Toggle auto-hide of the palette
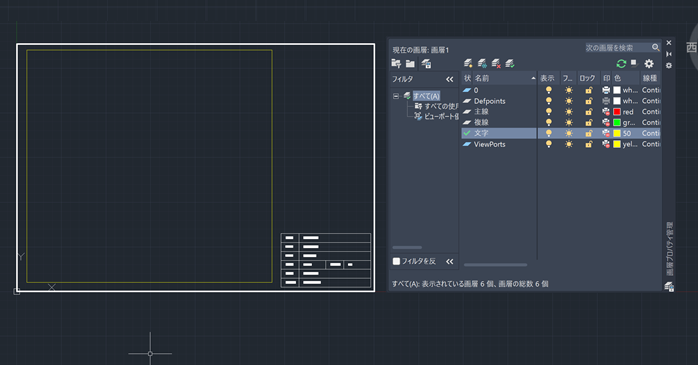 tap(669, 54)
